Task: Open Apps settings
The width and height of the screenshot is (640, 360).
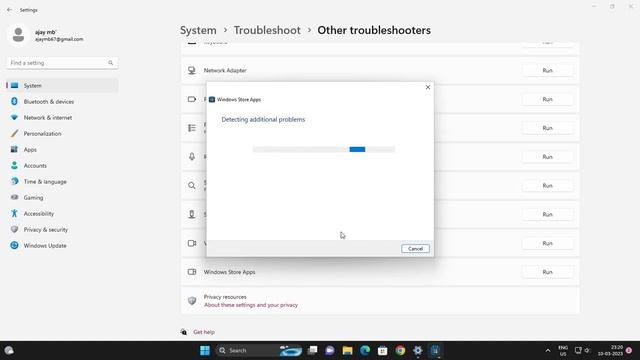Action: click(x=62, y=150)
